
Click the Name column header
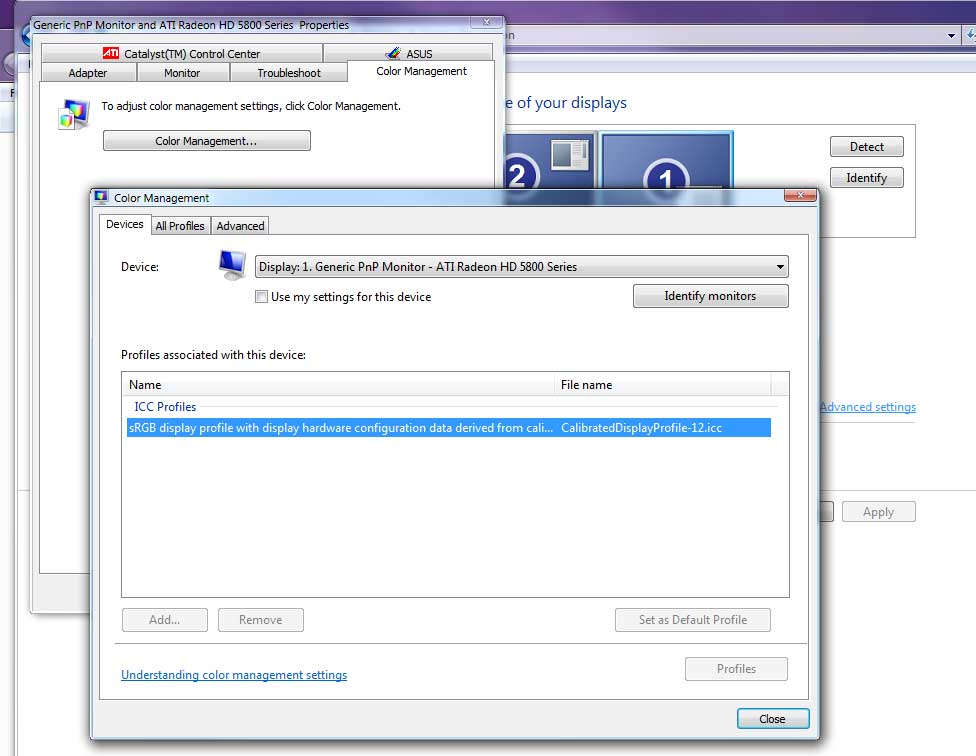pos(339,385)
